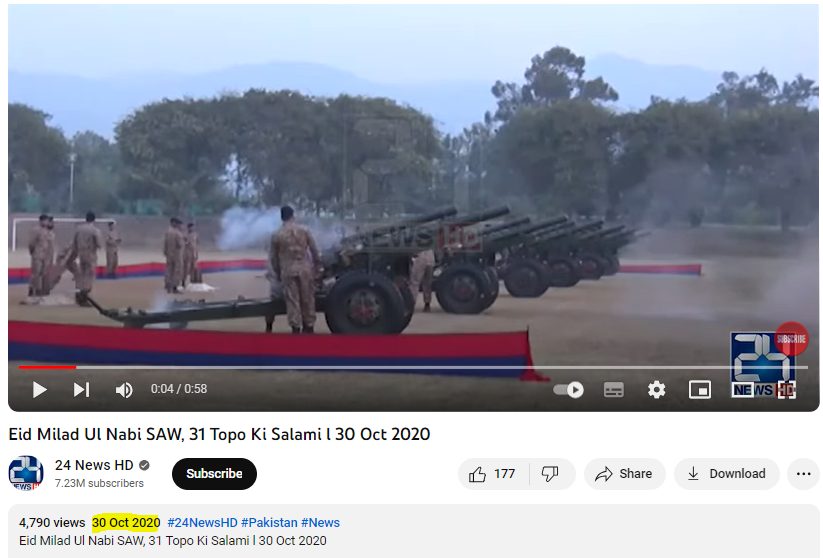Open the 24 News HD channel name link
Image resolution: width=823 pixels, height=558 pixels.
[x=94, y=465]
